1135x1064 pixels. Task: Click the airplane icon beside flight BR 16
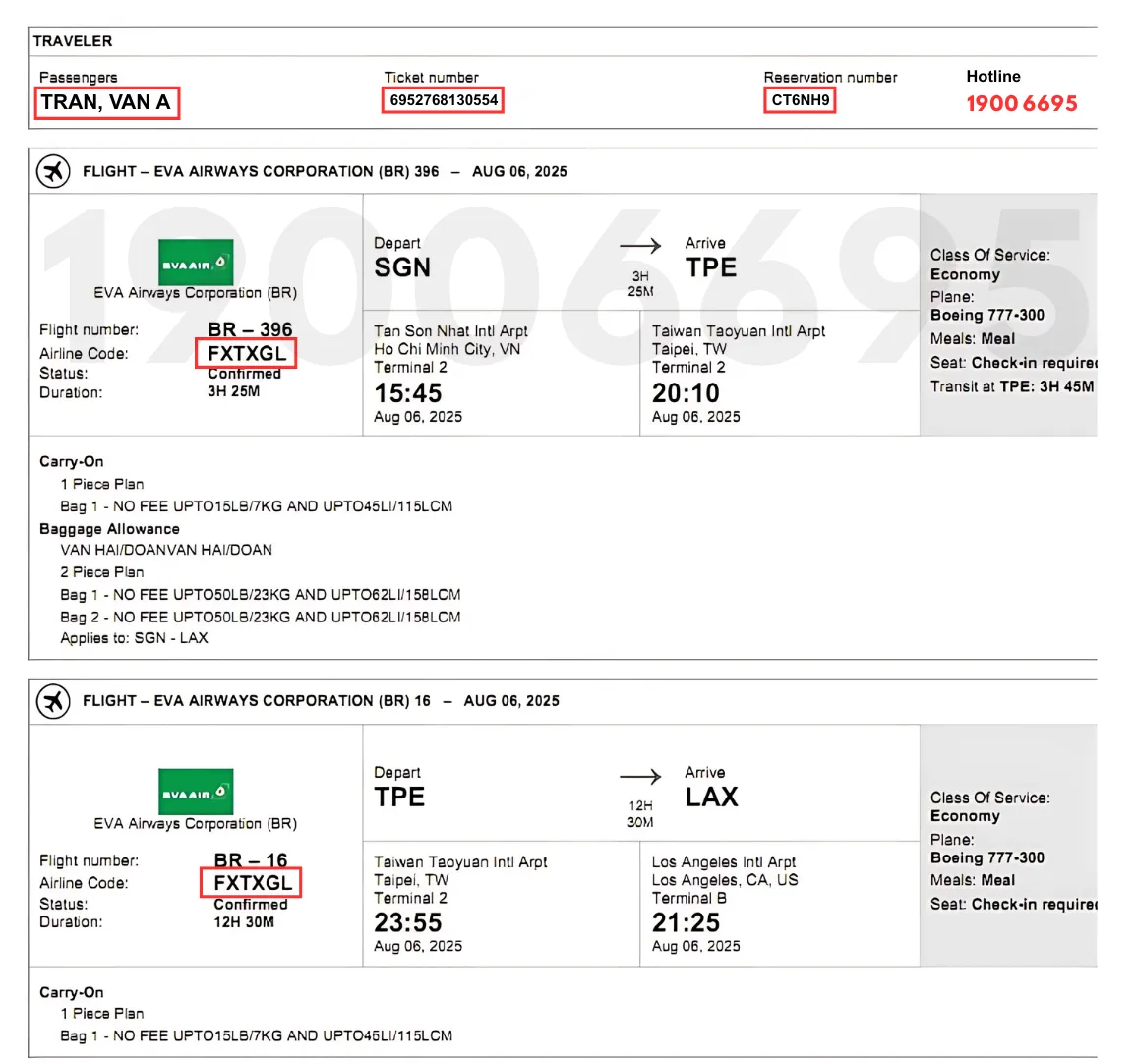(x=52, y=701)
